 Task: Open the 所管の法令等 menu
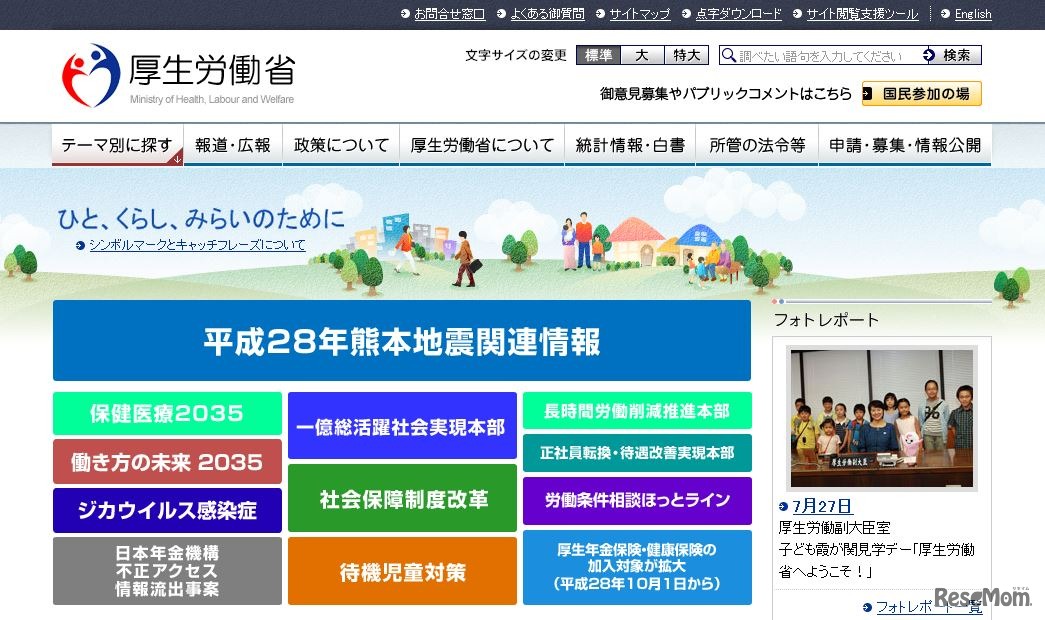pyautogui.click(x=757, y=143)
